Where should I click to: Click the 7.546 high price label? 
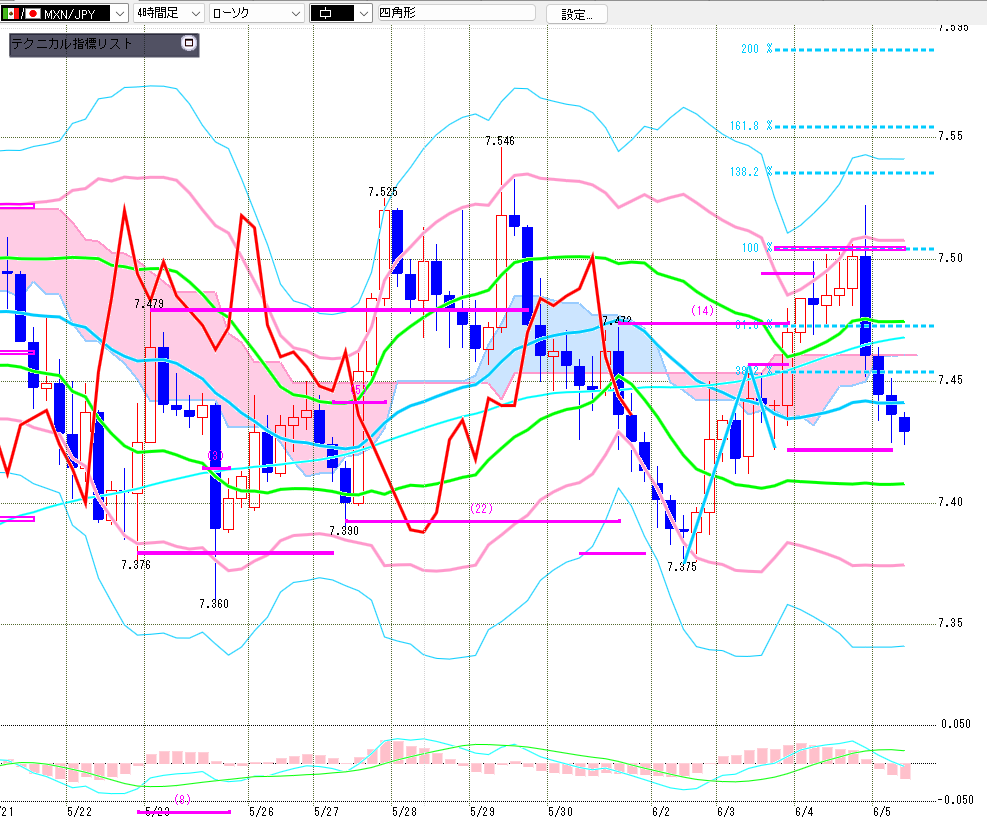[x=500, y=141]
